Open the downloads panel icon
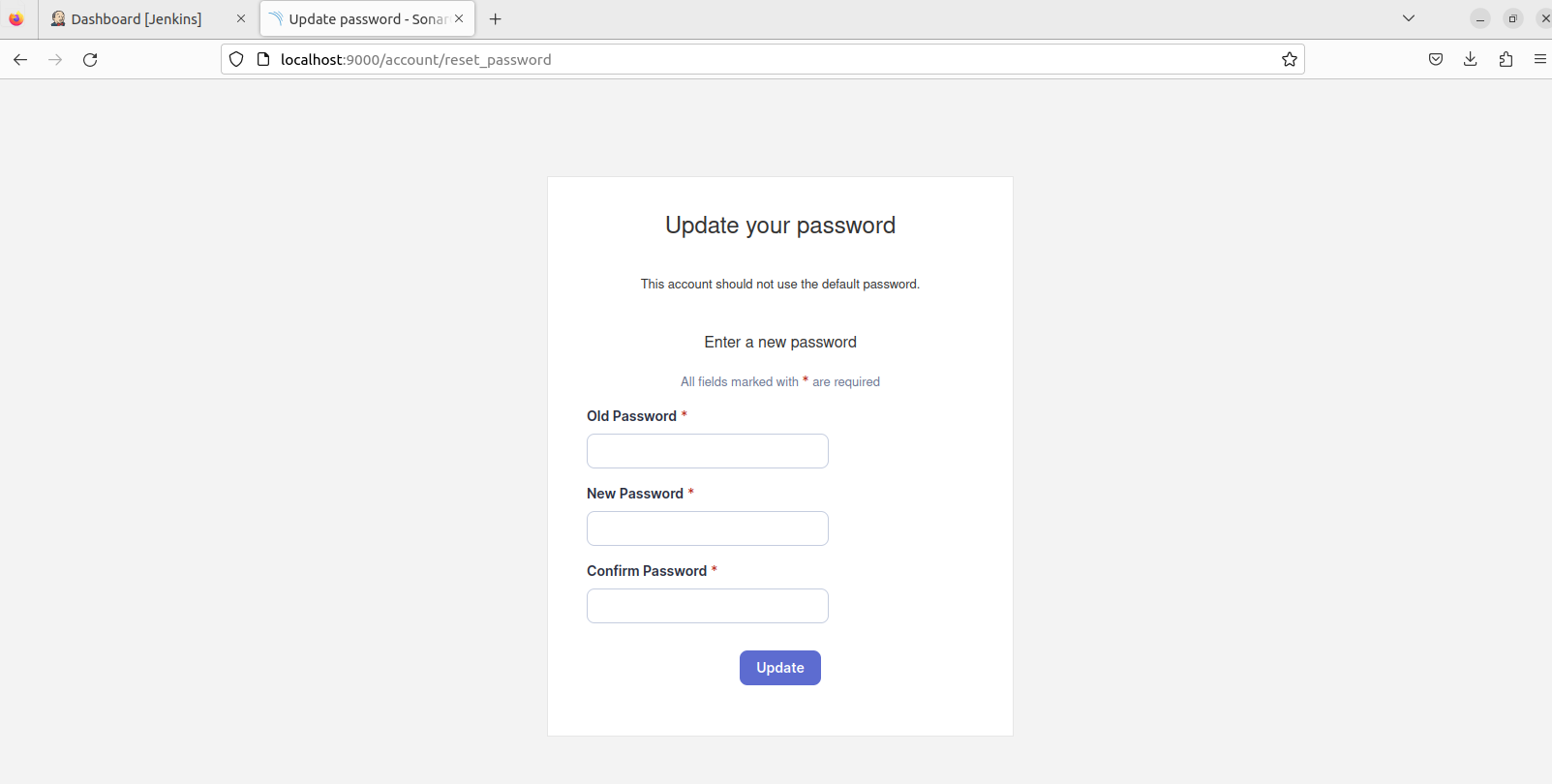The height and width of the screenshot is (784, 1552). coord(1470,59)
